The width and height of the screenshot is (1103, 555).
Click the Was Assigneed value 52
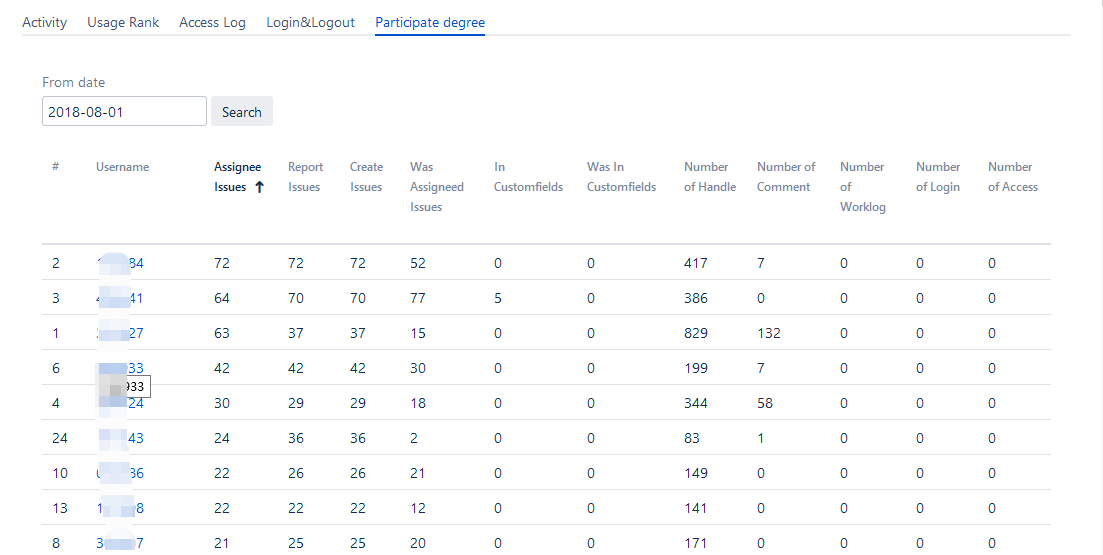tap(418, 263)
